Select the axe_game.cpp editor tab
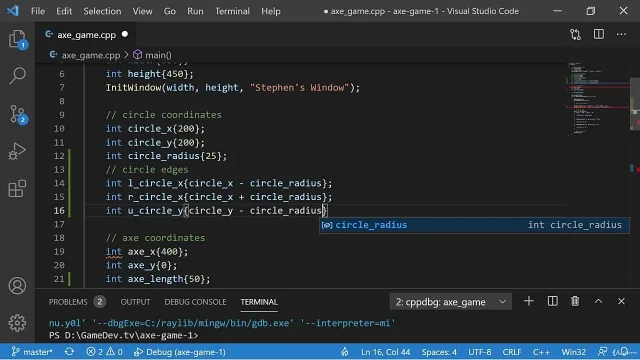The image size is (640, 360). point(87,35)
